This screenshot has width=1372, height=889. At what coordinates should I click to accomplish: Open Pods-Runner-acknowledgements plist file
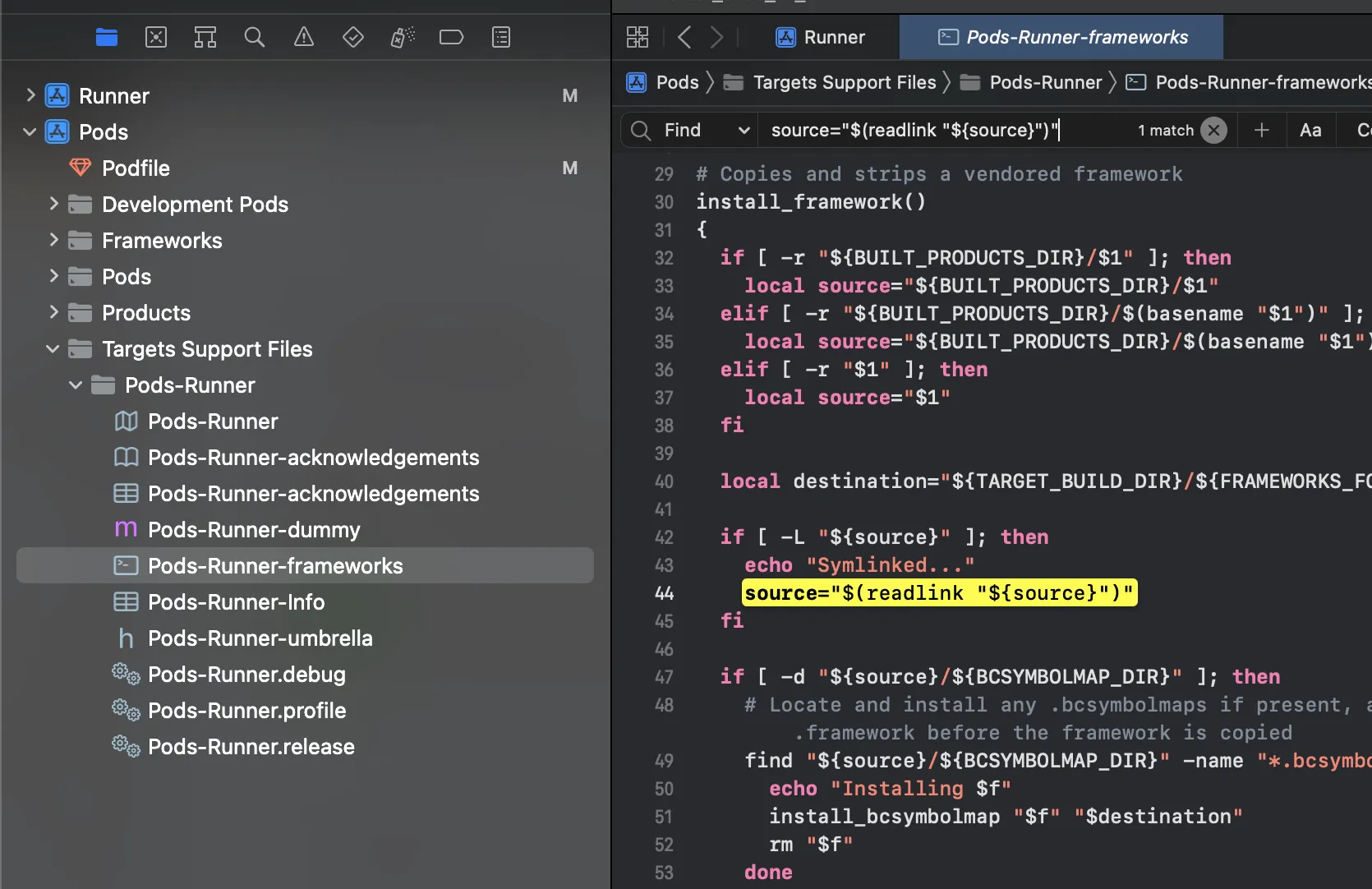(x=305, y=493)
